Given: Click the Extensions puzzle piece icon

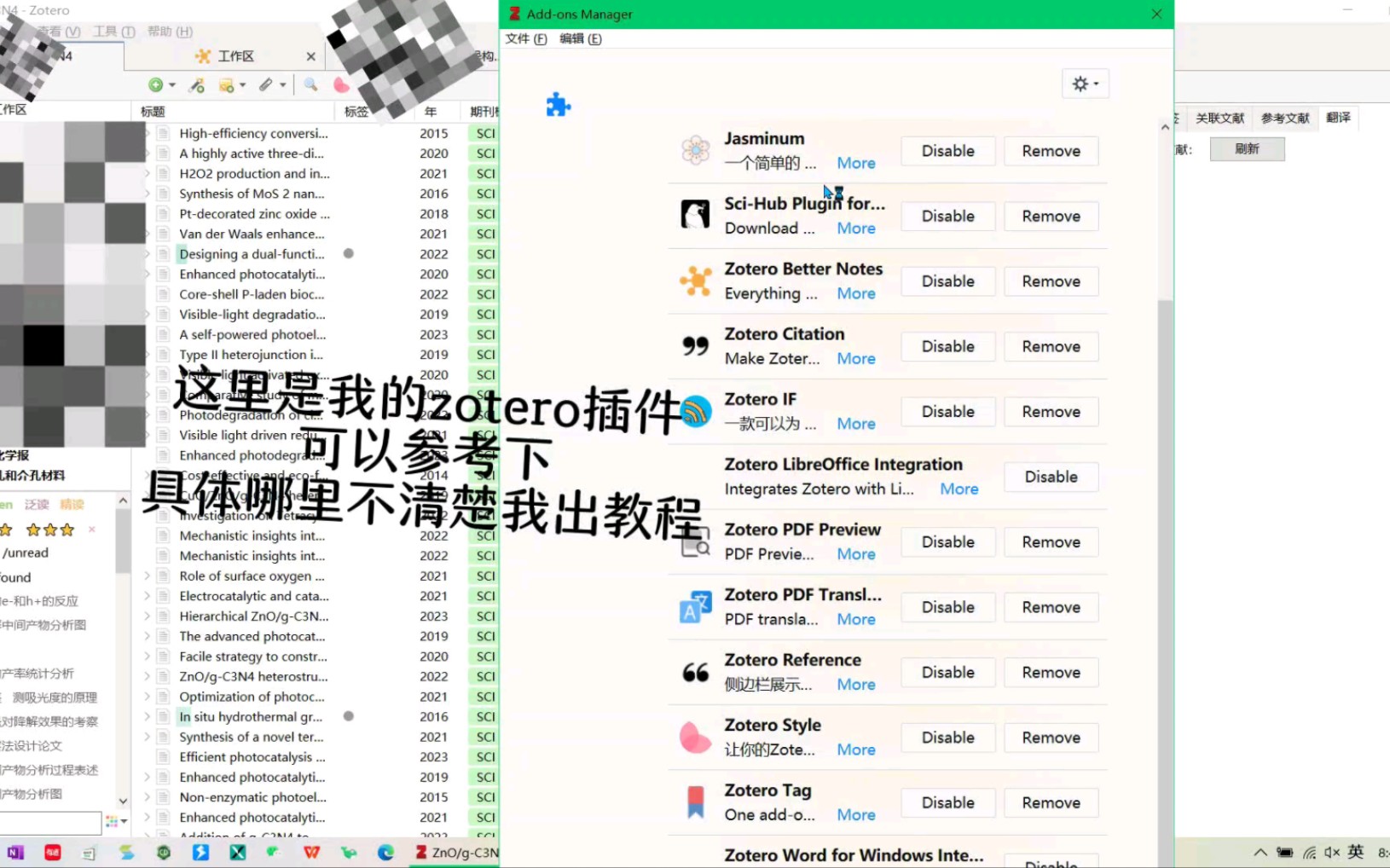Looking at the screenshot, I should click(x=558, y=105).
